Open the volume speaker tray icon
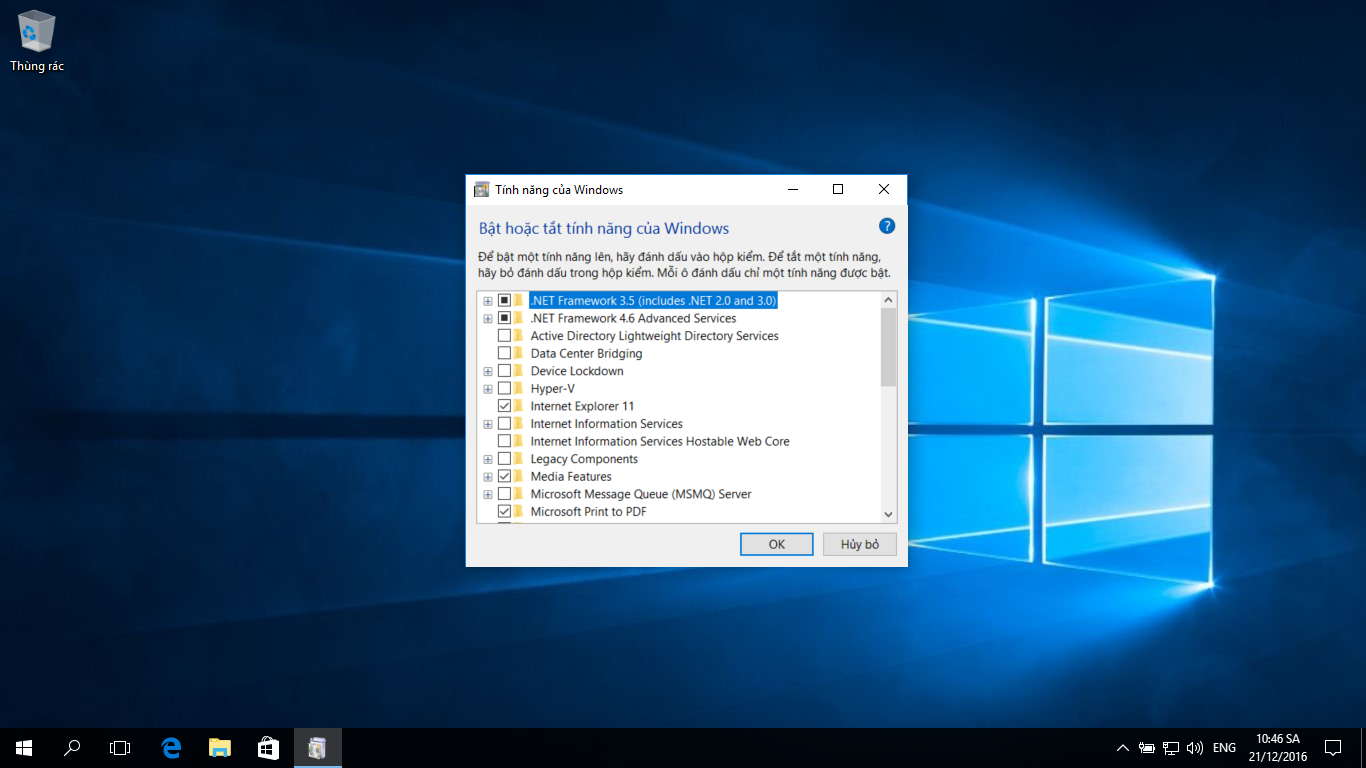 coord(1194,747)
